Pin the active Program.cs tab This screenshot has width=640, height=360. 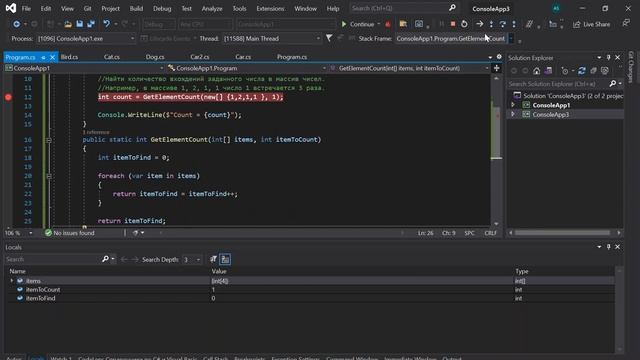pos(43,58)
